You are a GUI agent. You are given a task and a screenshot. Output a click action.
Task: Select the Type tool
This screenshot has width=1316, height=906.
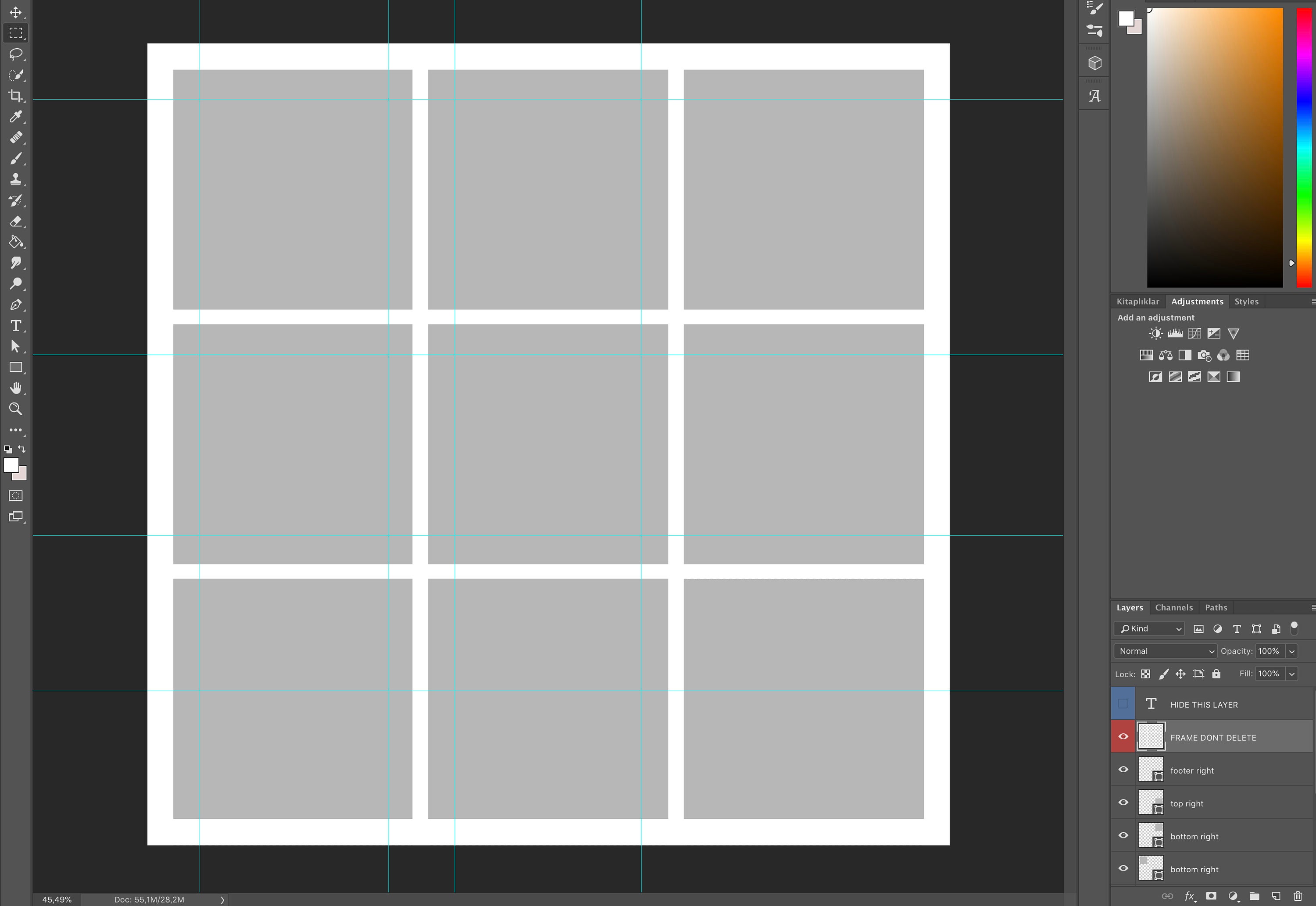pos(15,325)
